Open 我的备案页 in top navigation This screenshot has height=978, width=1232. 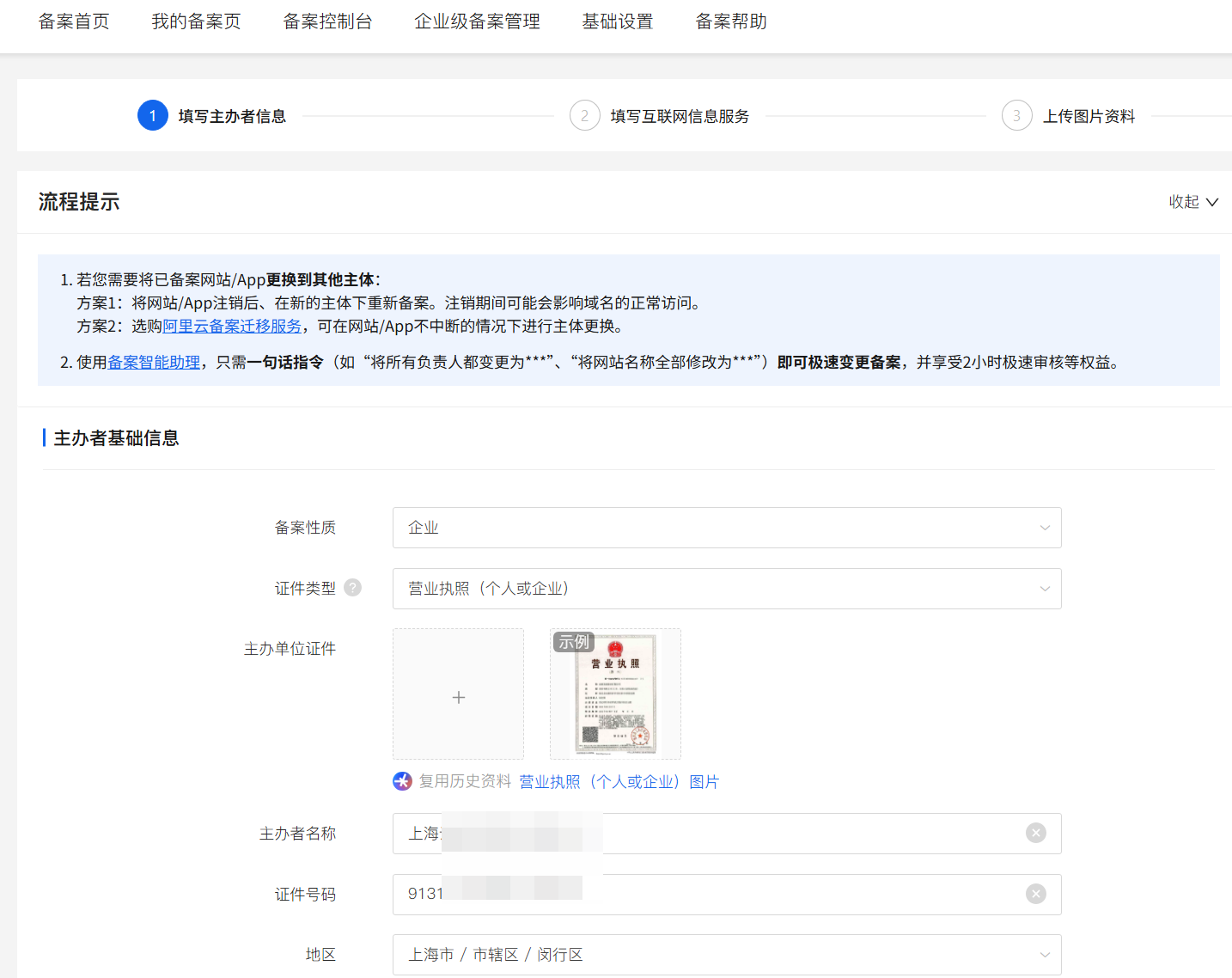tap(197, 21)
